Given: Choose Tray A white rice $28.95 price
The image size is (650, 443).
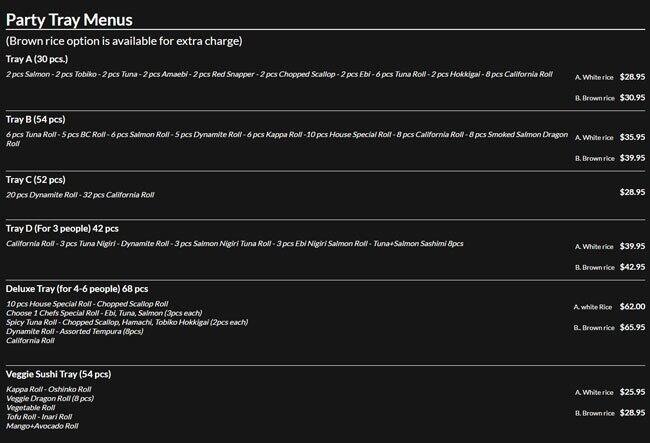Looking at the screenshot, I should pos(632,76).
